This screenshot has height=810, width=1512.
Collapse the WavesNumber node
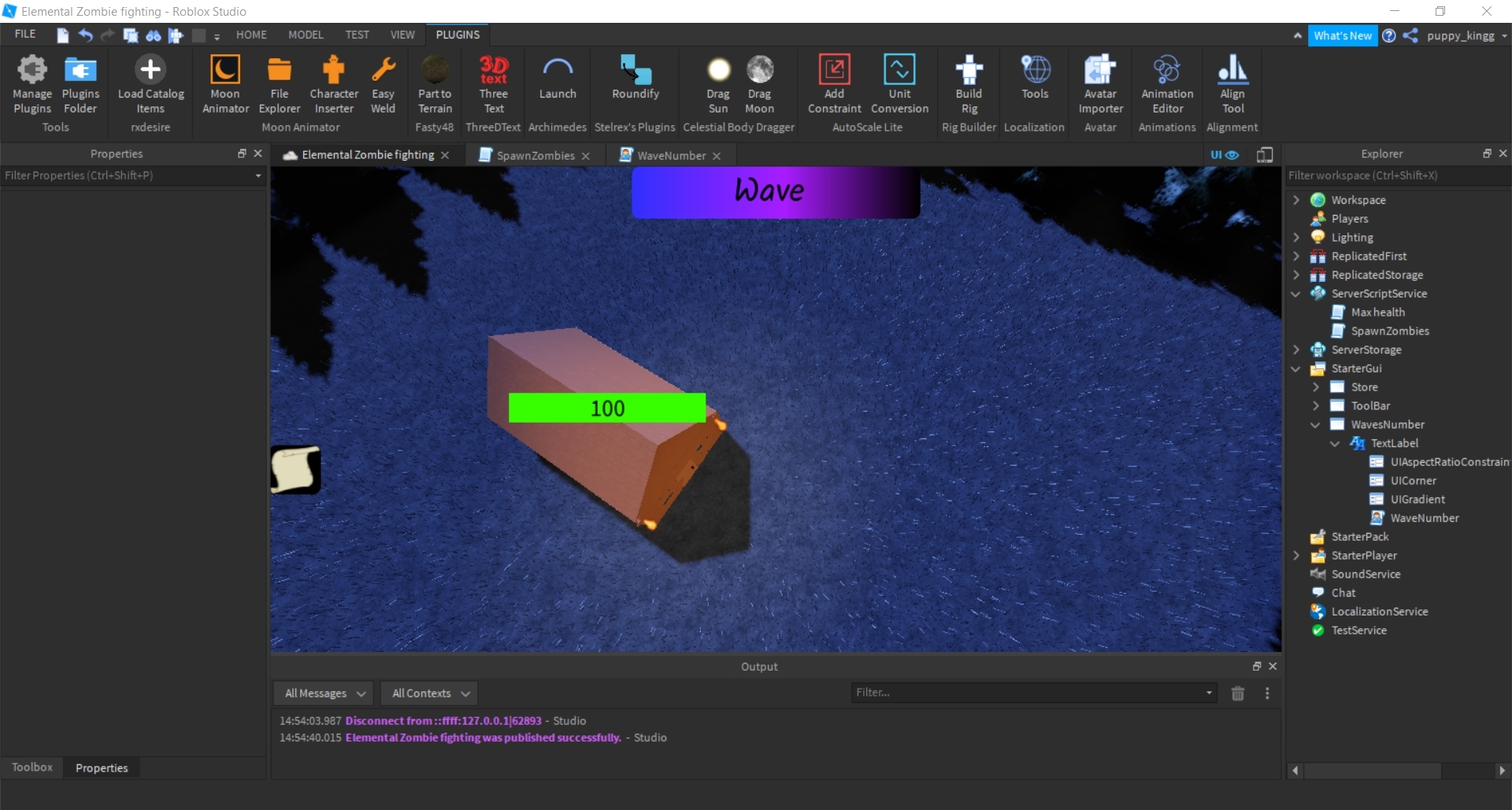1316,425
